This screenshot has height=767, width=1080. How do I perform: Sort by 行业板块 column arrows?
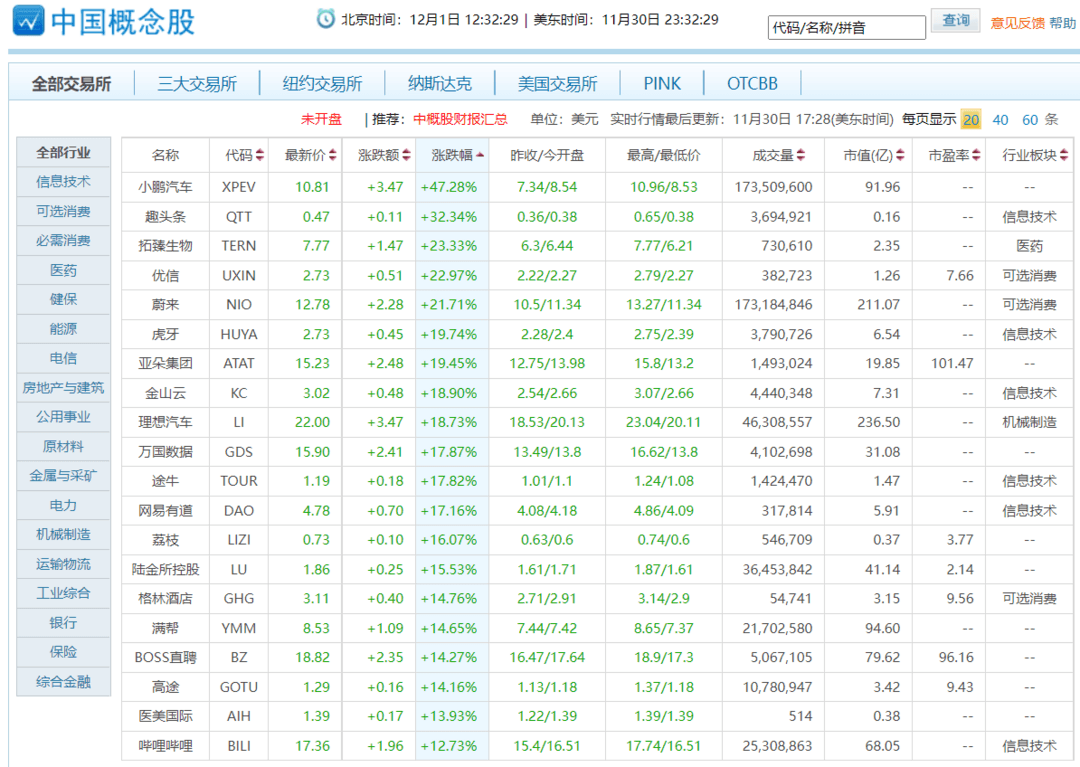coord(1064,156)
